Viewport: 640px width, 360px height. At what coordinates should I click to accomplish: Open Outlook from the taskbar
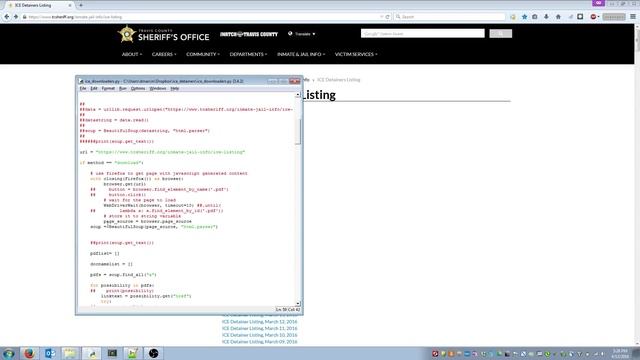point(50,353)
